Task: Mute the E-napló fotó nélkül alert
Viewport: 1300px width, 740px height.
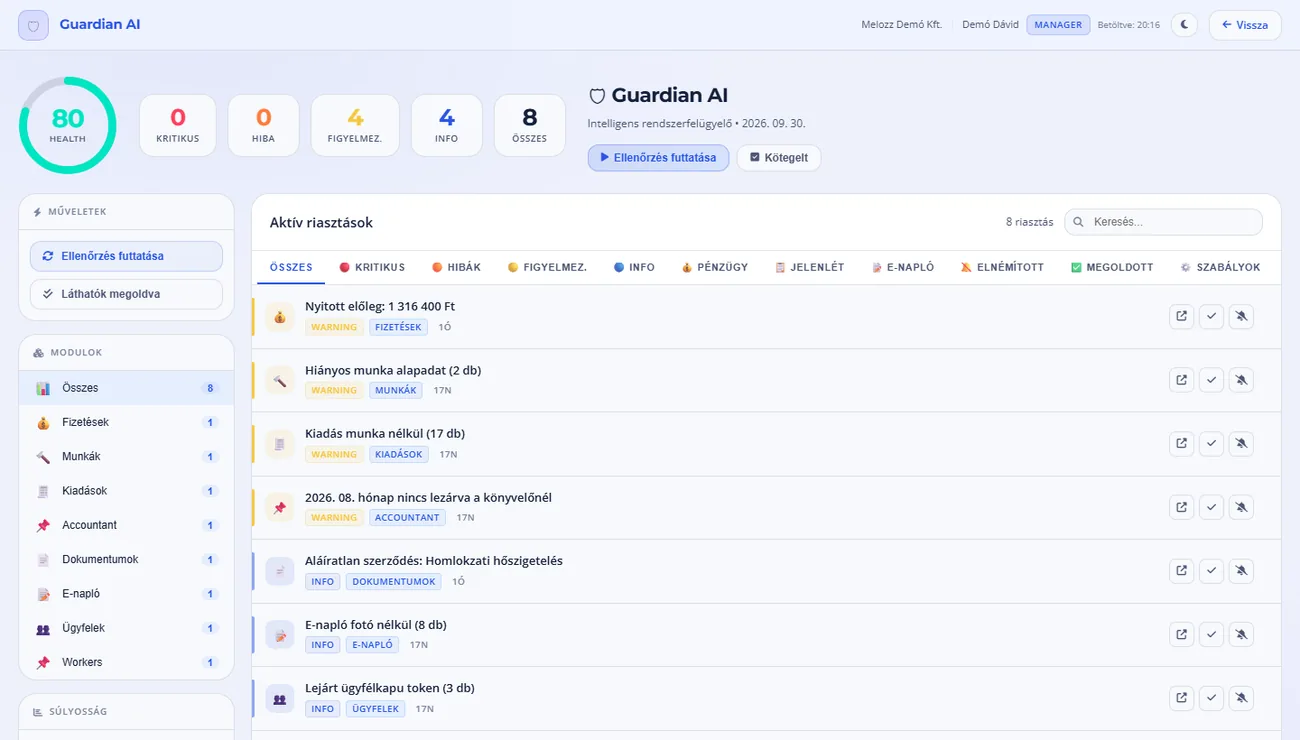Action: (x=1241, y=634)
